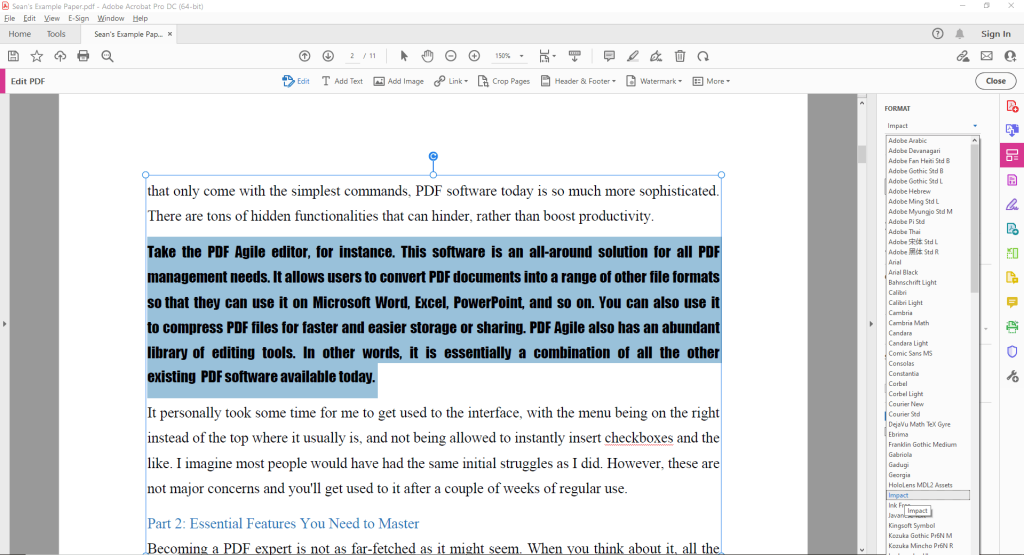Click the Find text magnifier icon

107,56
